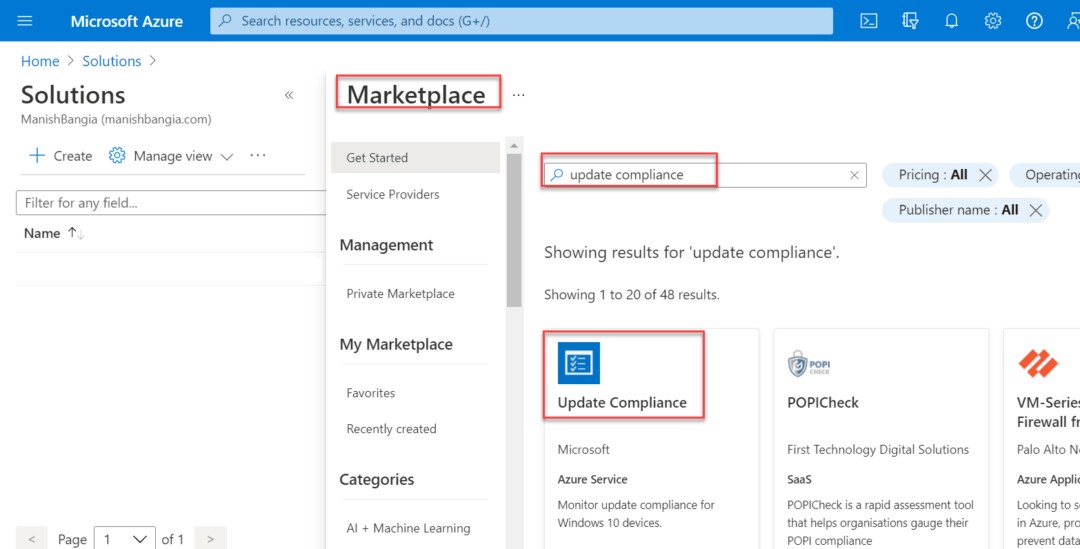Click the Home breadcrumb link

[40, 61]
